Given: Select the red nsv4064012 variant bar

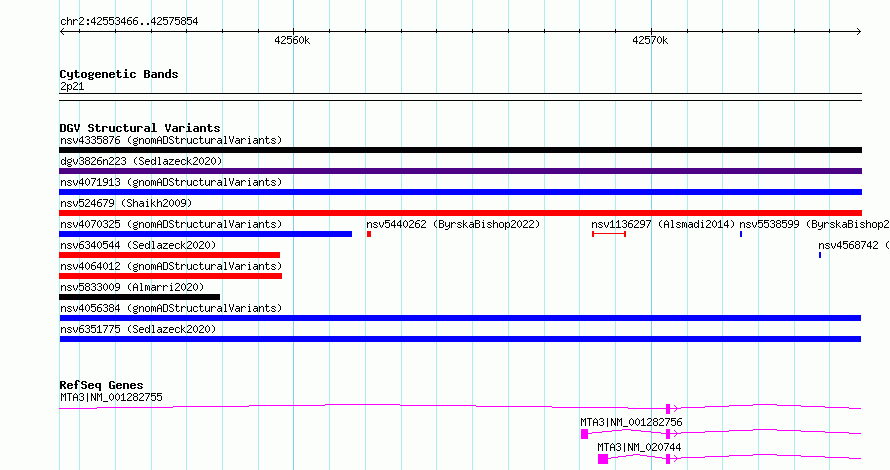Looking at the screenshot, I should (x=170, y=276).
